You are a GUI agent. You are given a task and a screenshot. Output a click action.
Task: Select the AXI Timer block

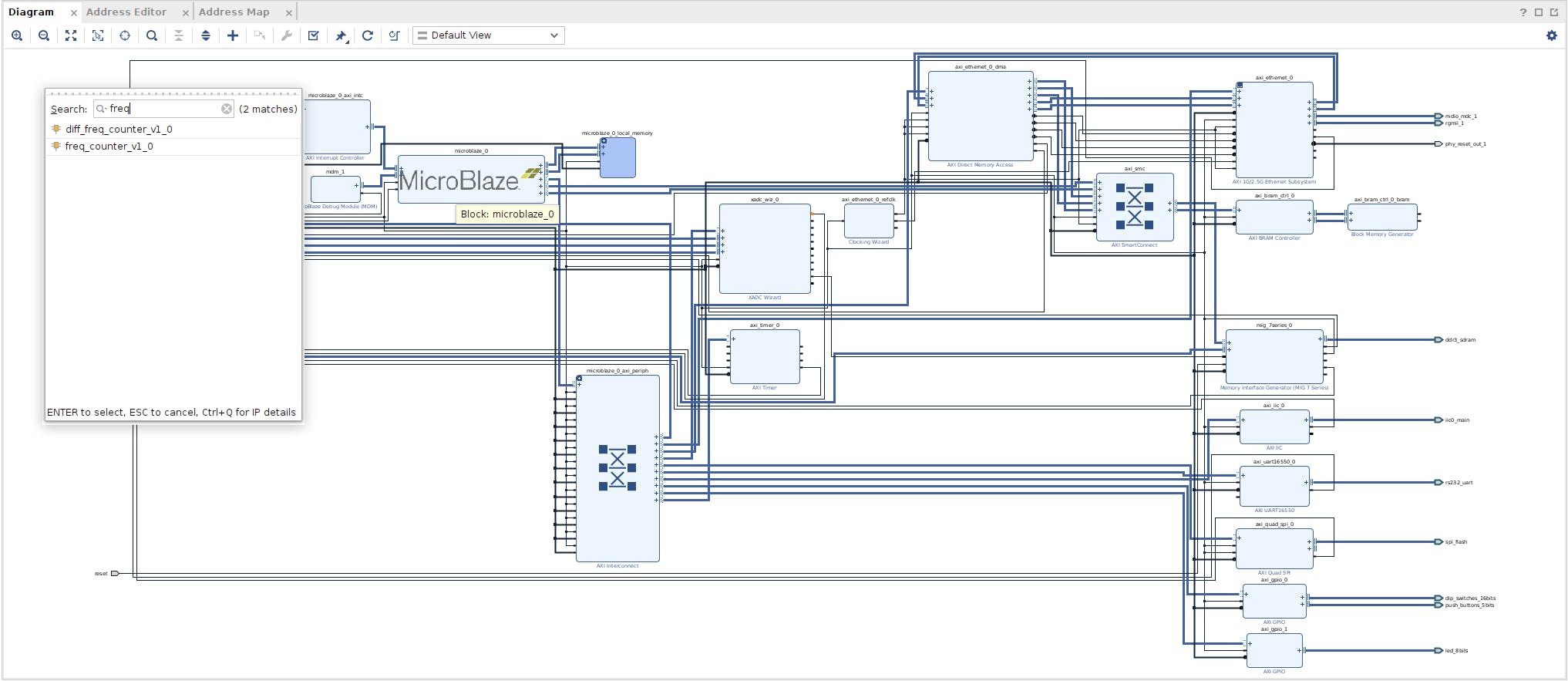tap(765, 356)
